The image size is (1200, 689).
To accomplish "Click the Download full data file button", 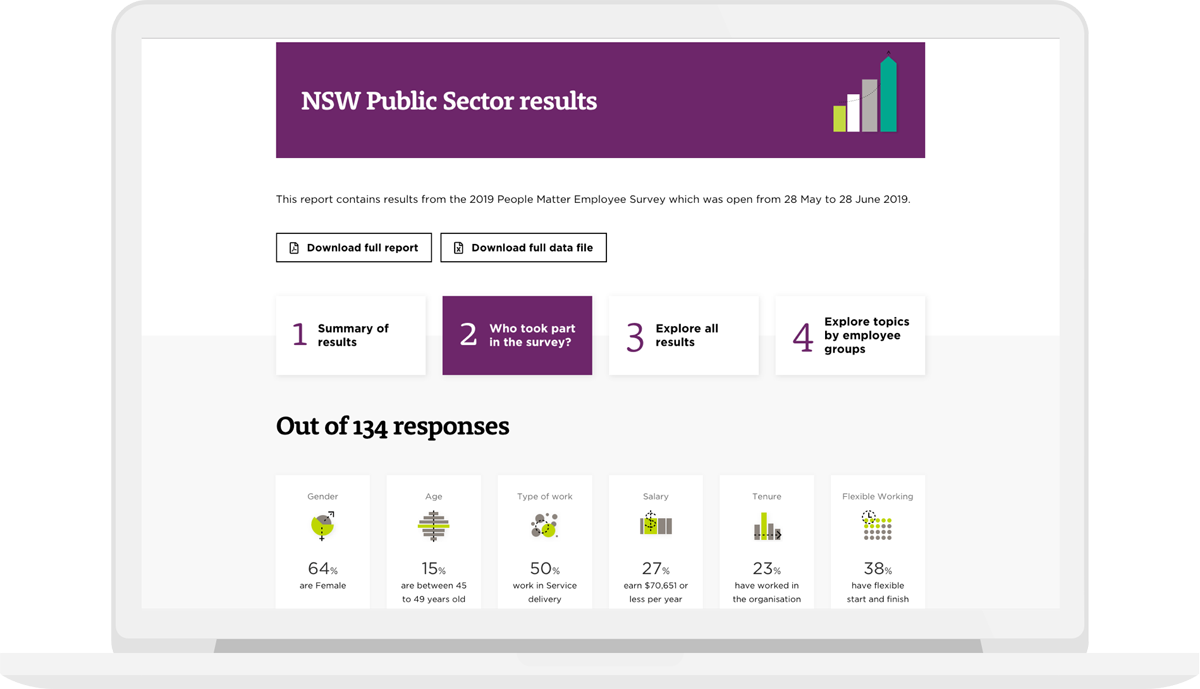I will tap(523, 248).
